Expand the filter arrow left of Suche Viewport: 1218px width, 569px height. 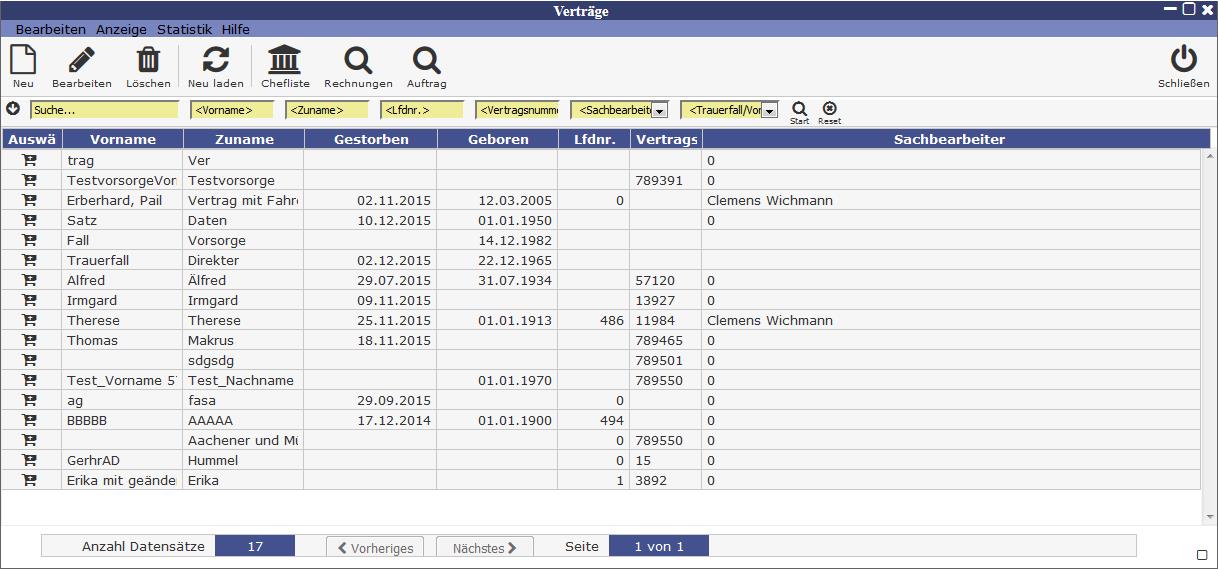coord(13,109)
